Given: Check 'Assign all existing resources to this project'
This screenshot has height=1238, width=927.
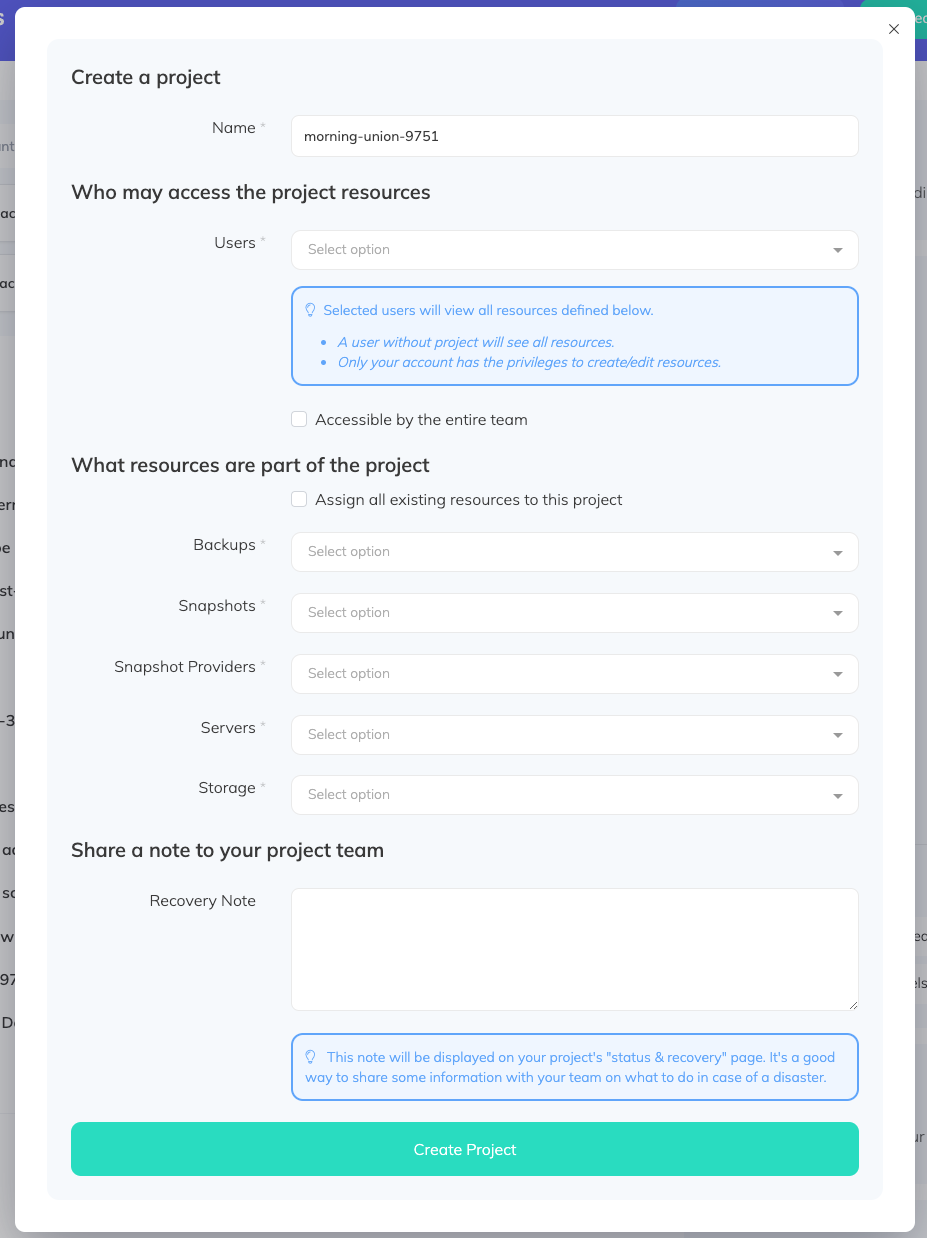Looking at the screenshot, I should coord(299,499).
